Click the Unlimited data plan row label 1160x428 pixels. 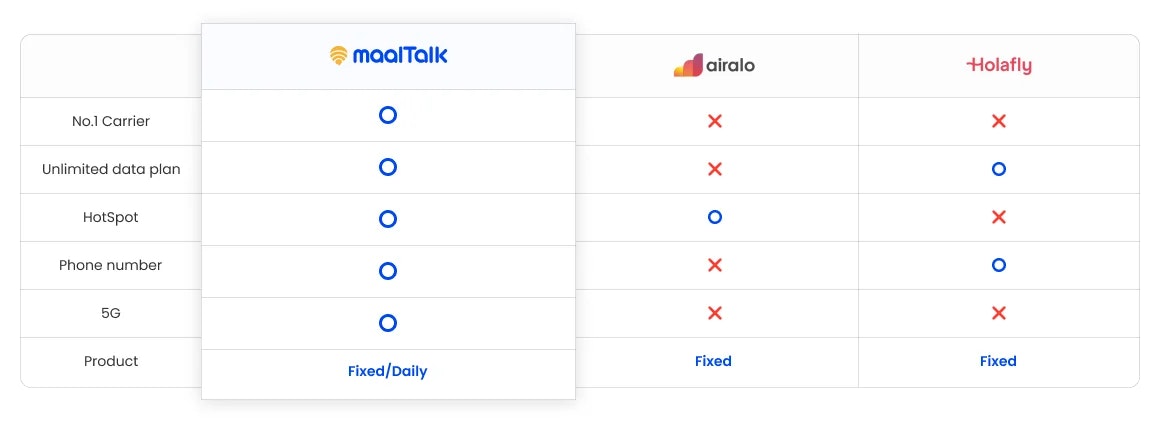(111, 169)
